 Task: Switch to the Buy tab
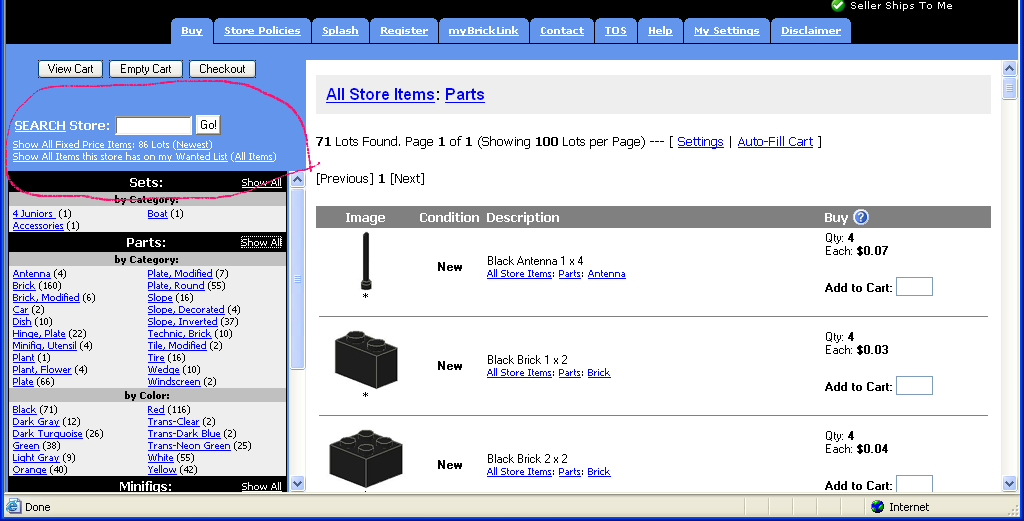click(x=191, y=31)
